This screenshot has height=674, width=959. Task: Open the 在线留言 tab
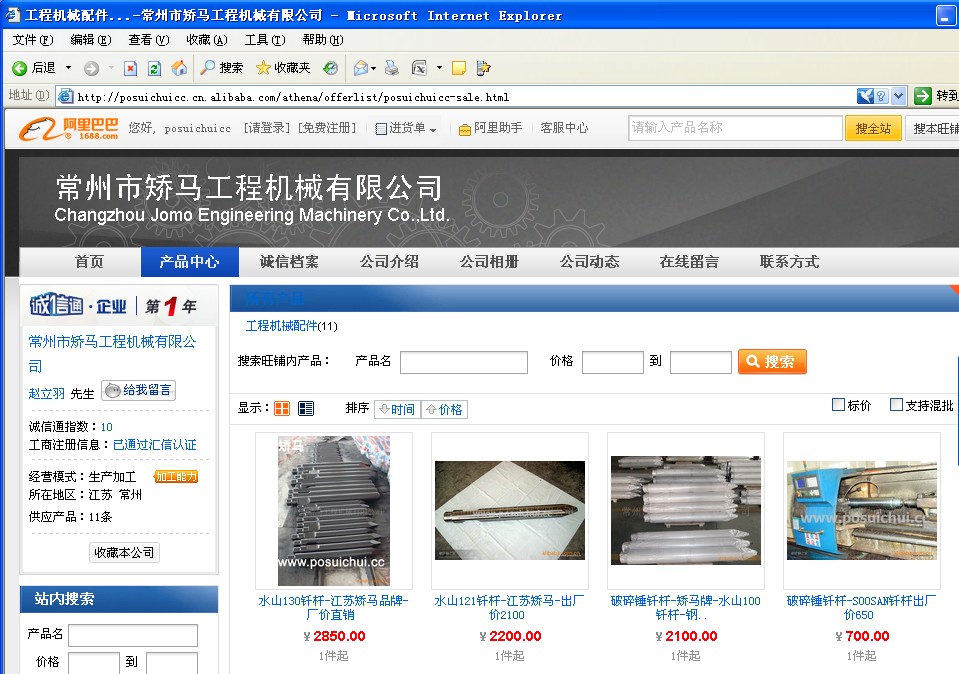[689, 262]
